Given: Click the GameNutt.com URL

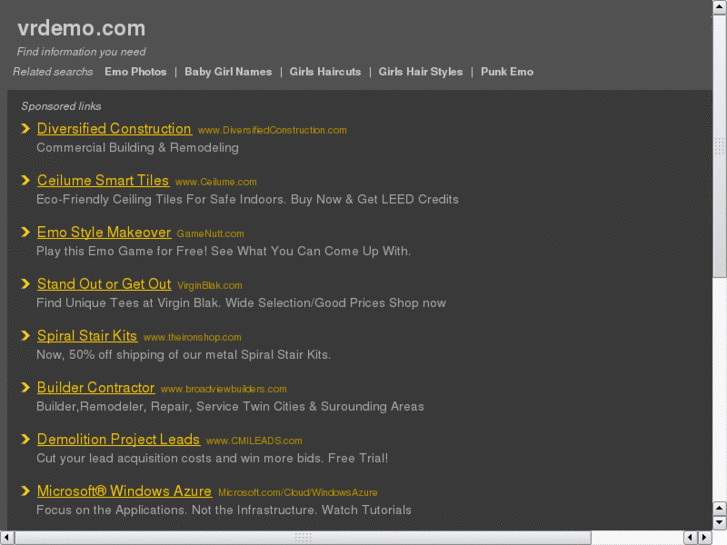Looking at the screenshot, I should [x=210, y=234].
